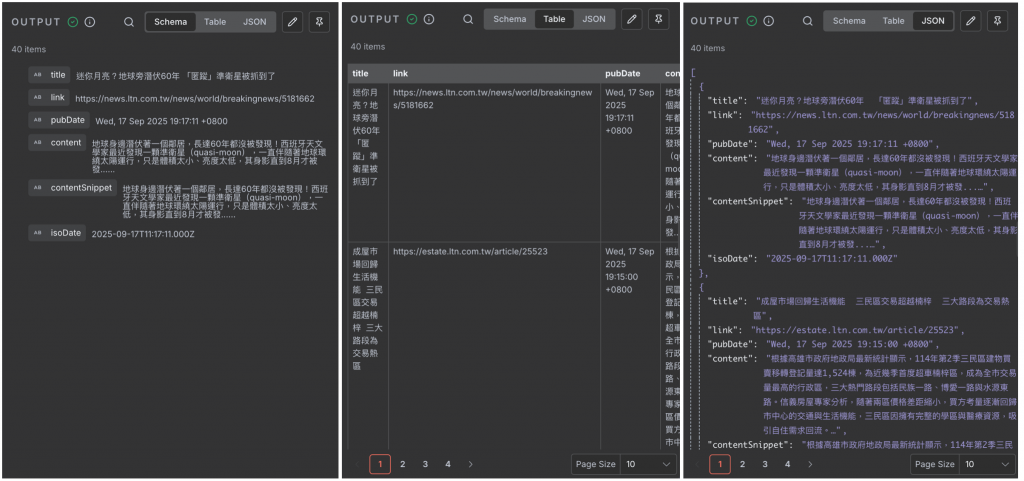Click the pubDate column header in the table

630,74
